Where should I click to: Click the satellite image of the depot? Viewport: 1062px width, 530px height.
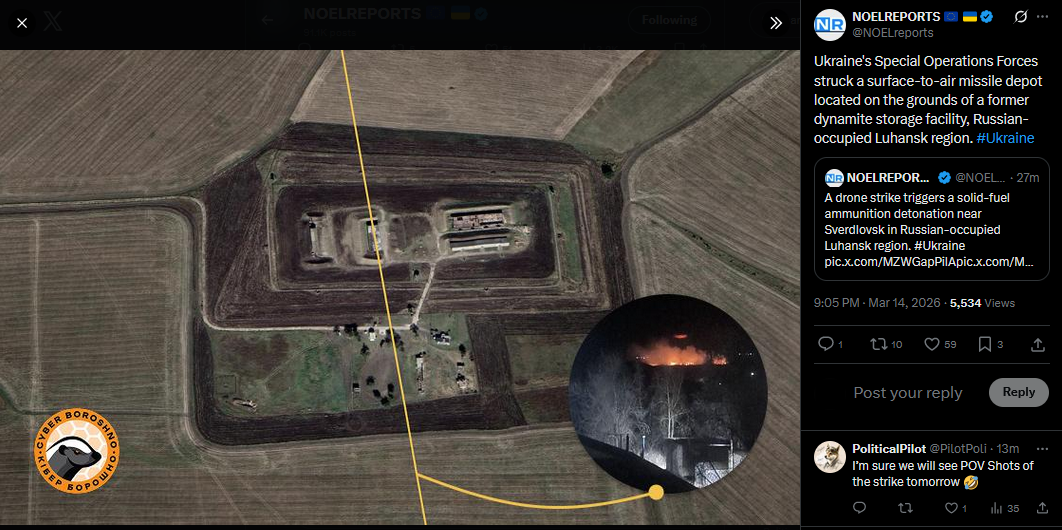tap(400, 287)
